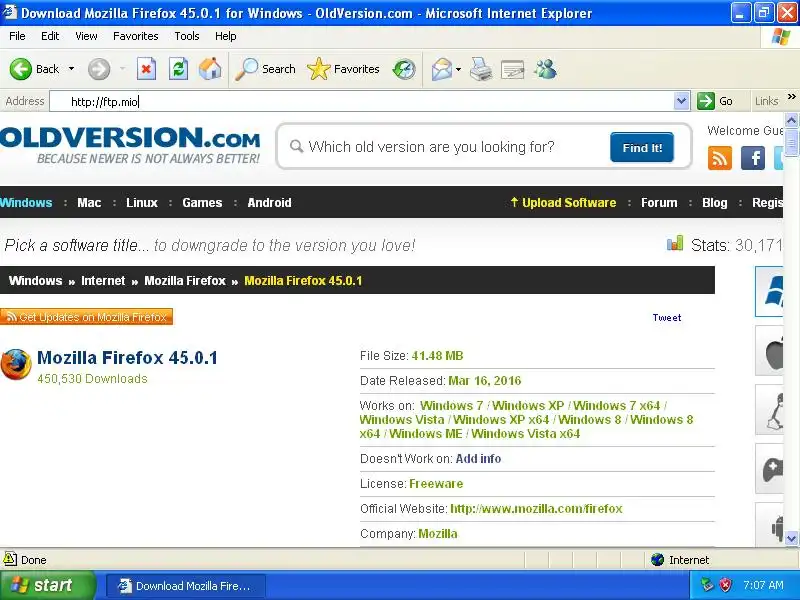Click the Windows start button
800x600 pixels.
47,585
